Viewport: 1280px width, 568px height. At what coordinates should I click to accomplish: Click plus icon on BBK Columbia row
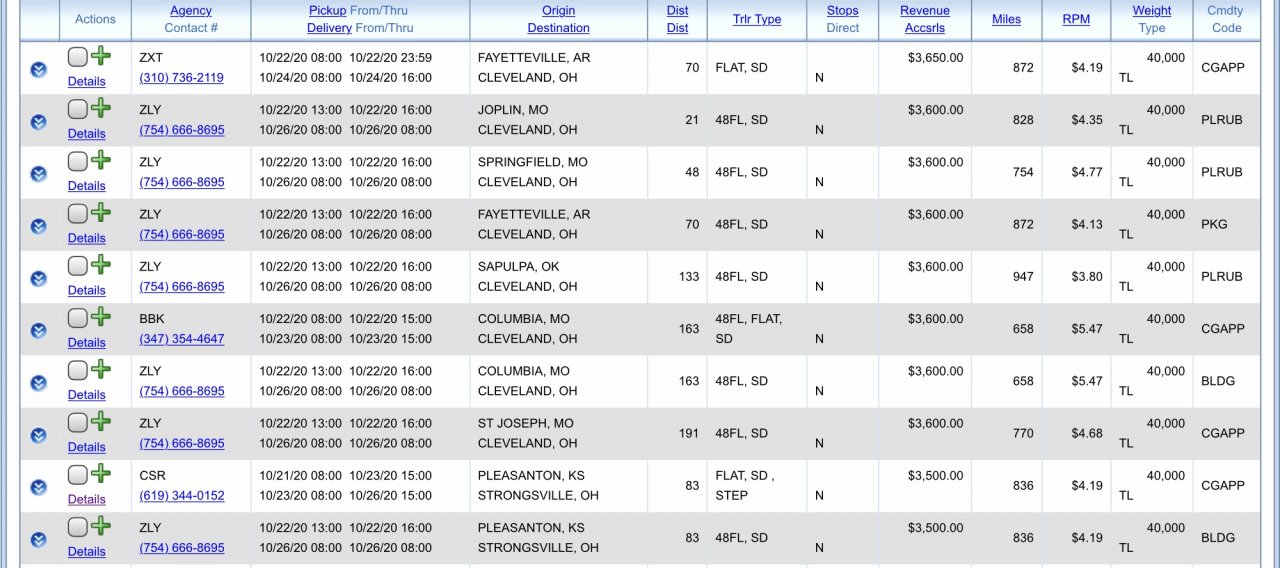click(x=101, y=317)
